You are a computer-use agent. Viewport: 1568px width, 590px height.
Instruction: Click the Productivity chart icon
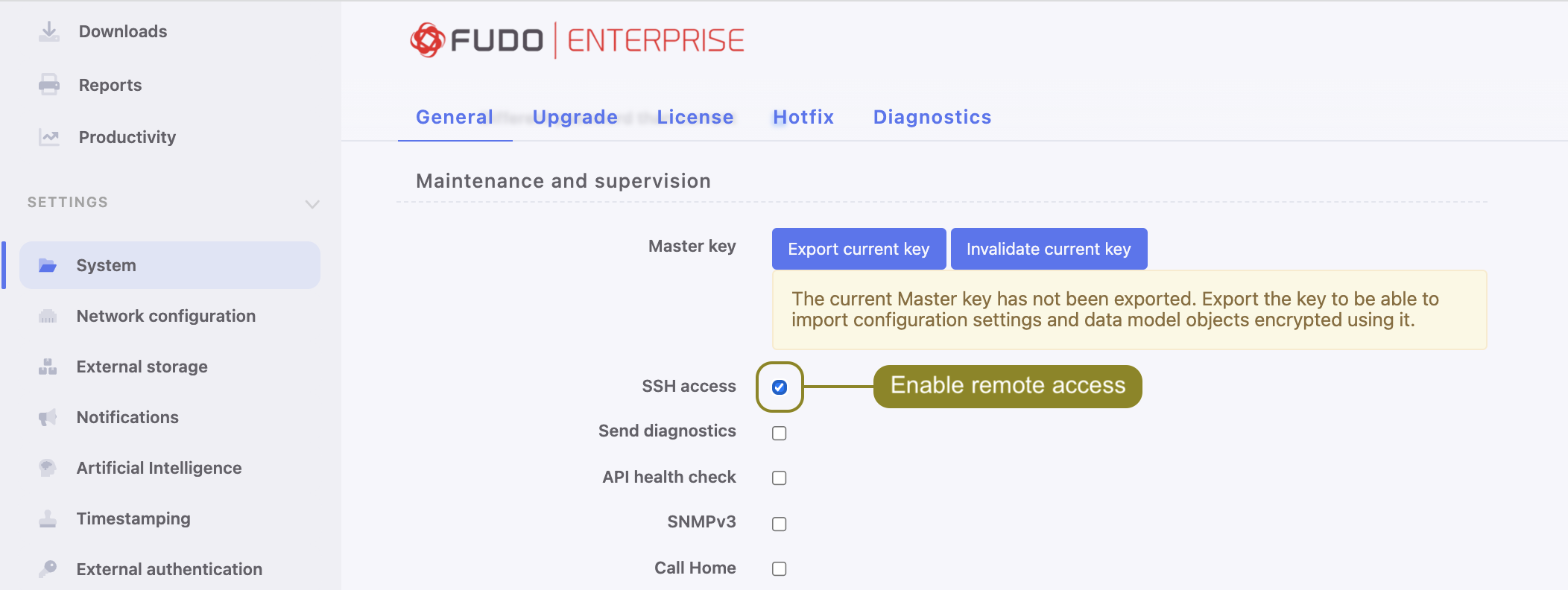tap(49, 137)
